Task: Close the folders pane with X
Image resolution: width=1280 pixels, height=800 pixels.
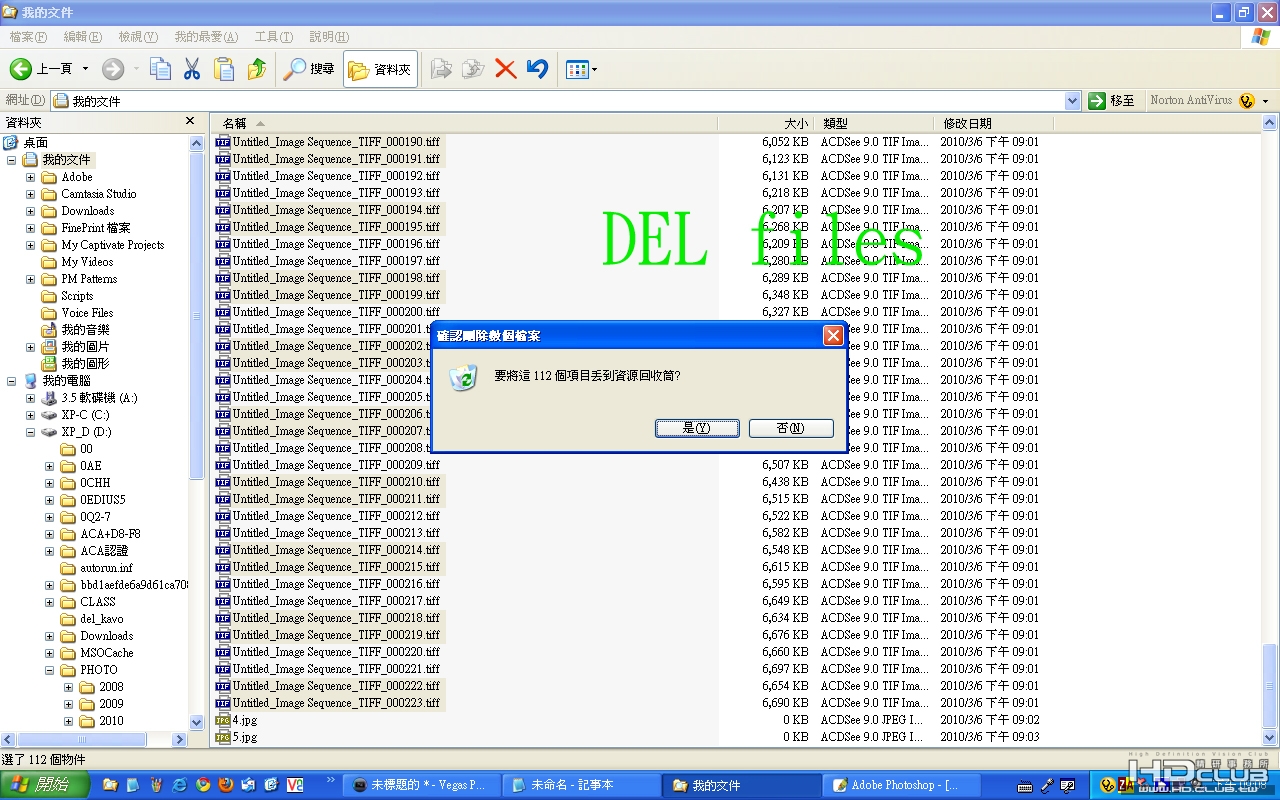Action: click(190, 121)
